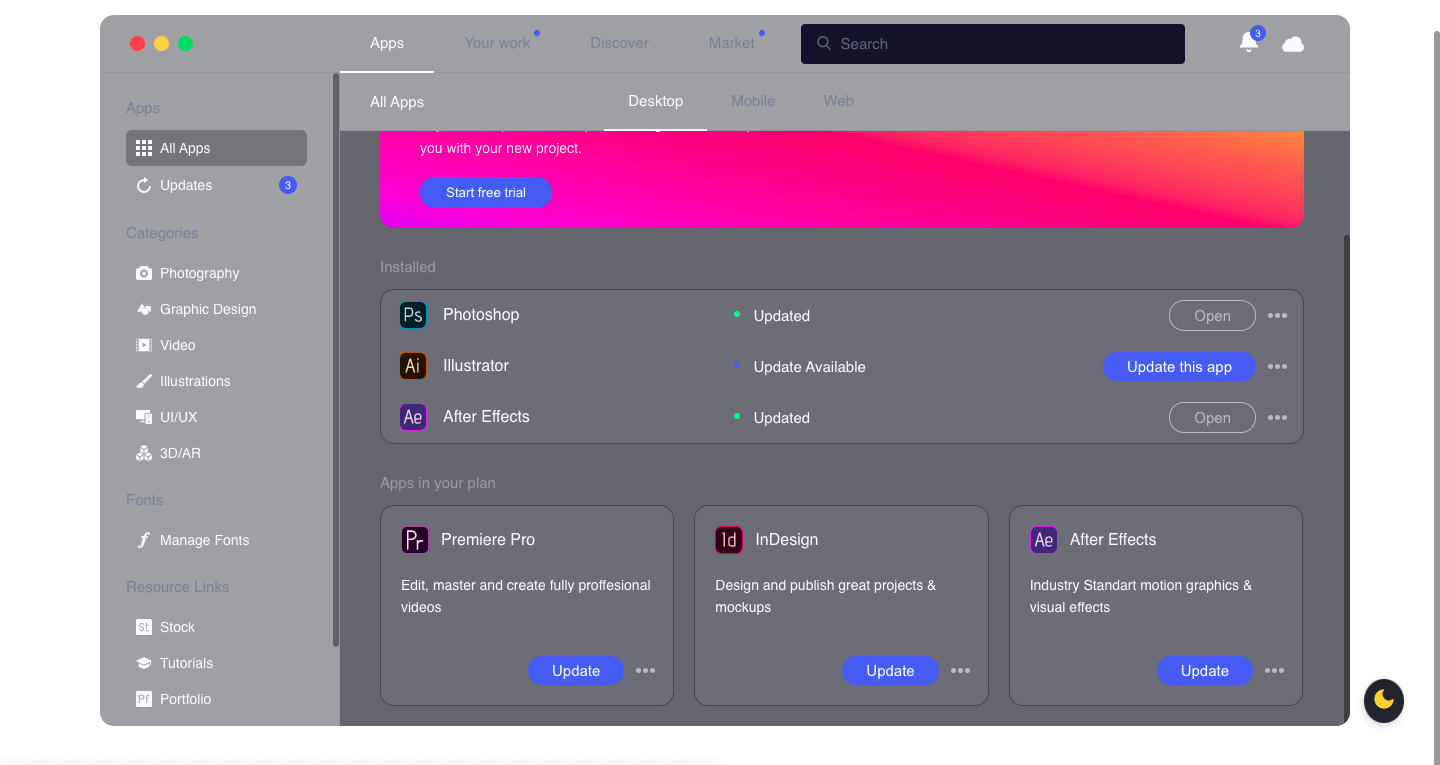This screenshot has width=1440, height=765.
Task: Click Start free trial button
Action: pyautogui.click(x=486, y=192)
